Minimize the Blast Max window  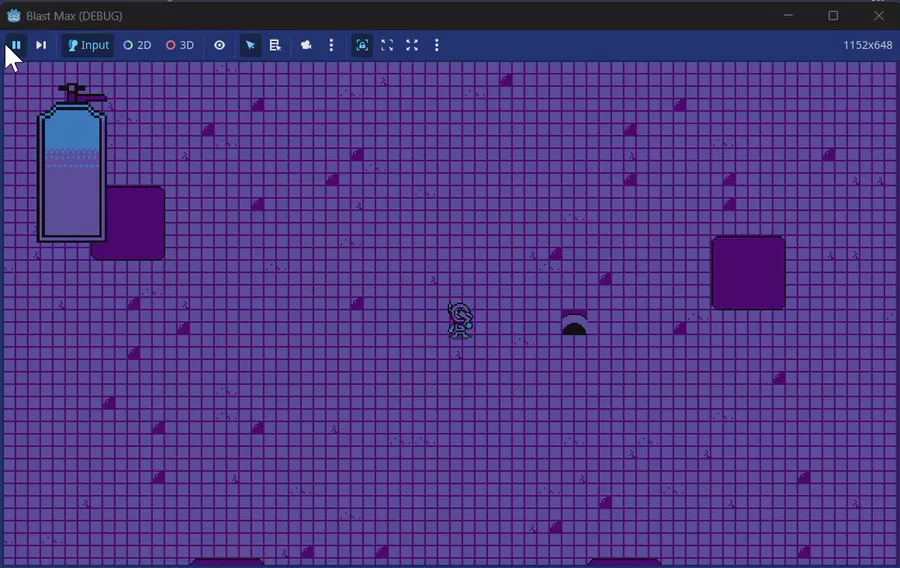(788, 15)
